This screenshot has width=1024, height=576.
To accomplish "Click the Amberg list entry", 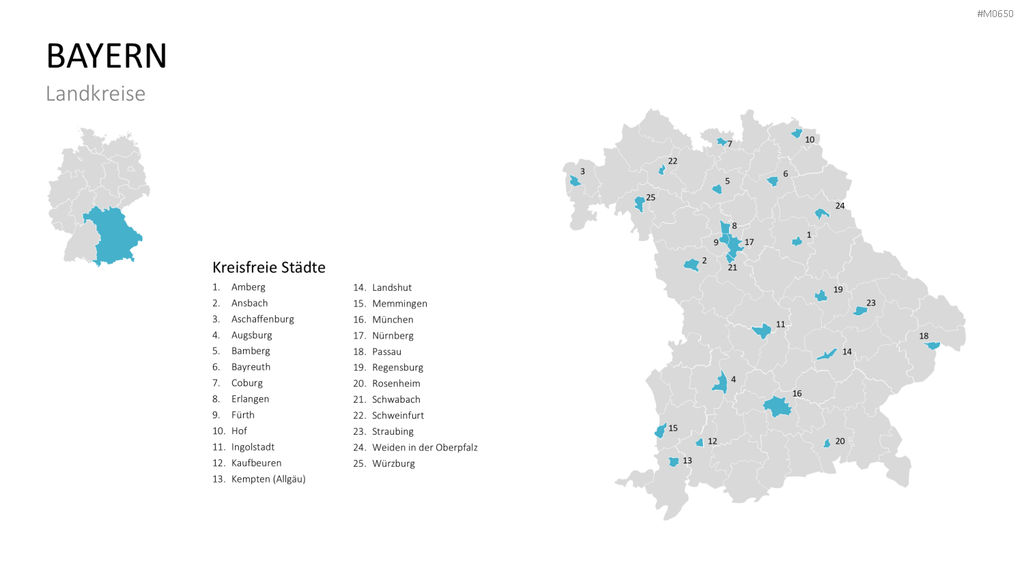I will [x=248, y=287].
